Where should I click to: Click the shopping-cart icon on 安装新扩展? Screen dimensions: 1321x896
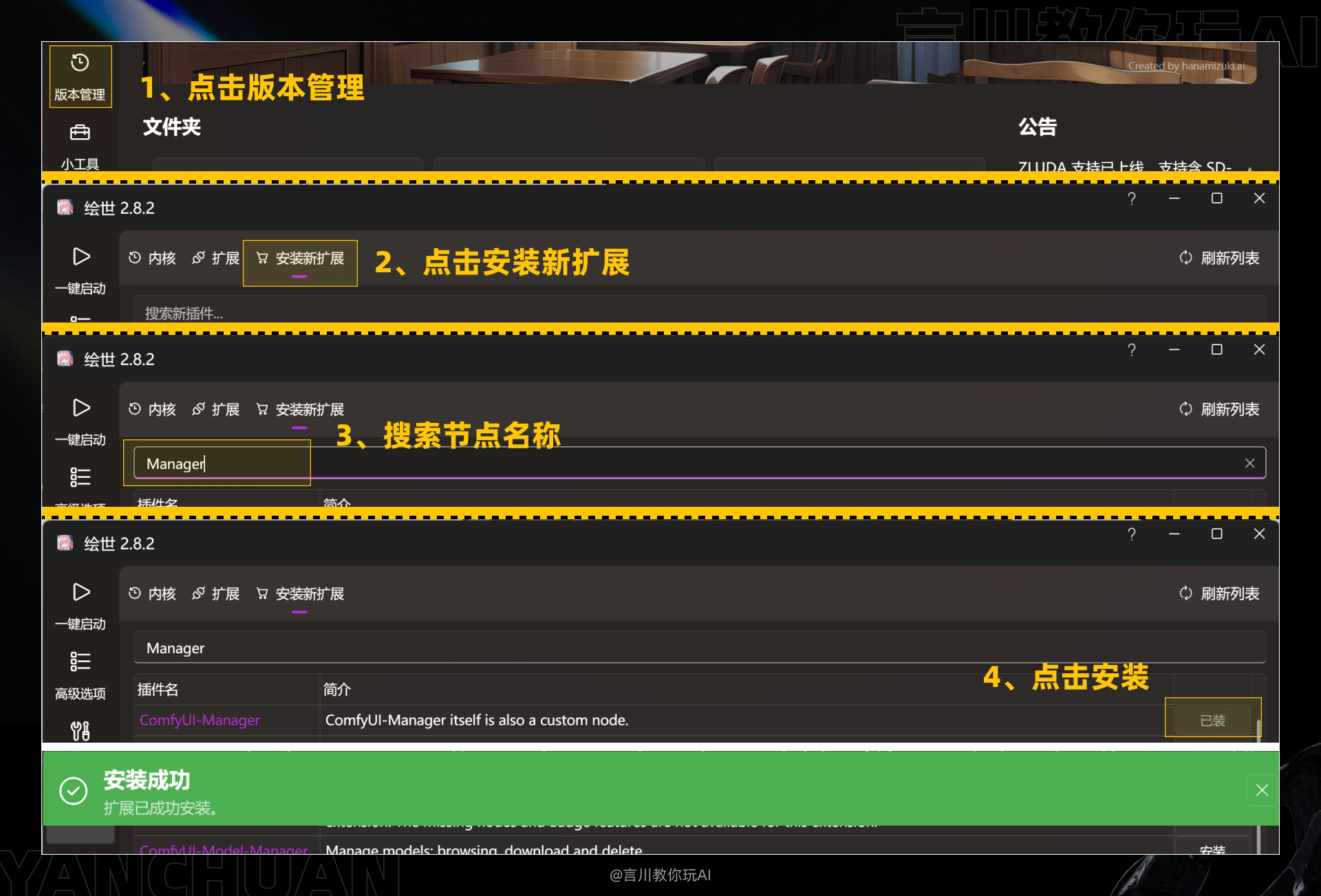[262, 594]
